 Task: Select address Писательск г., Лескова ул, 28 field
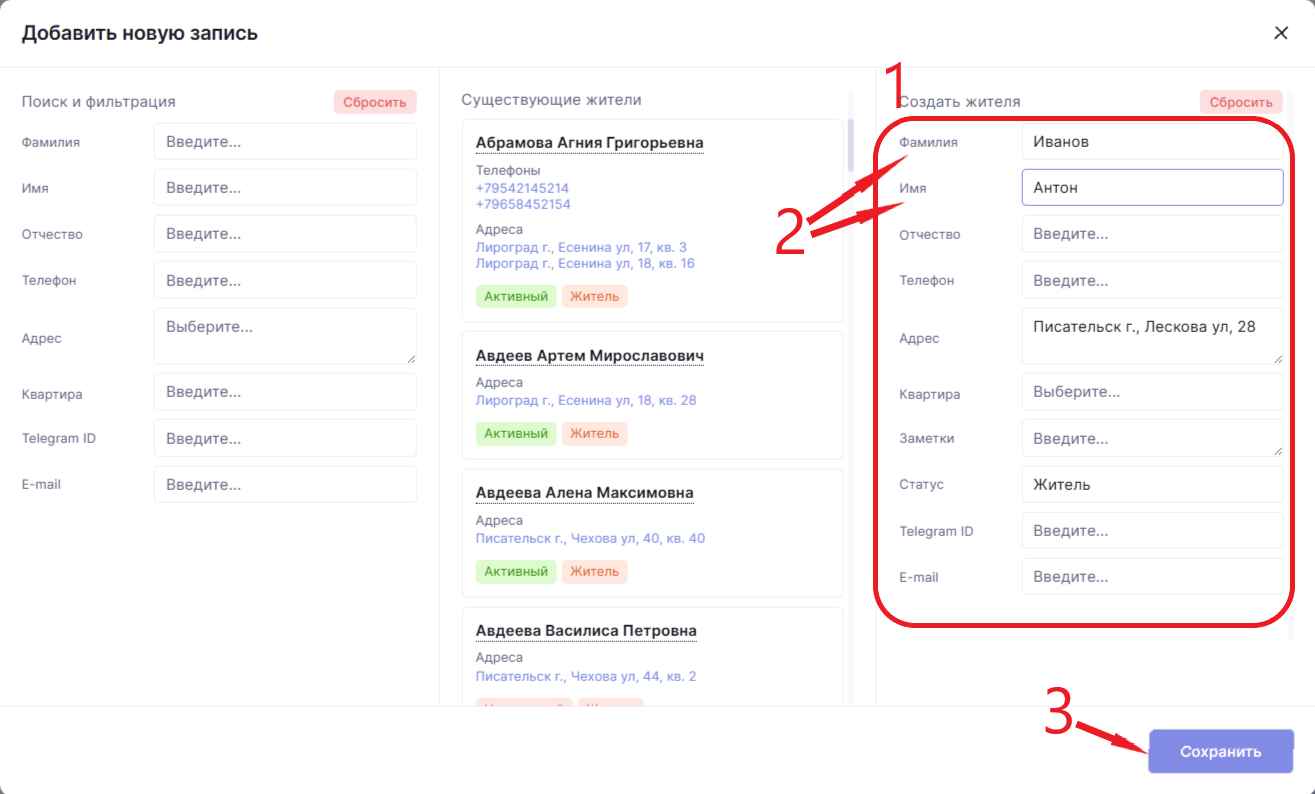click(x=1151, y=336)
